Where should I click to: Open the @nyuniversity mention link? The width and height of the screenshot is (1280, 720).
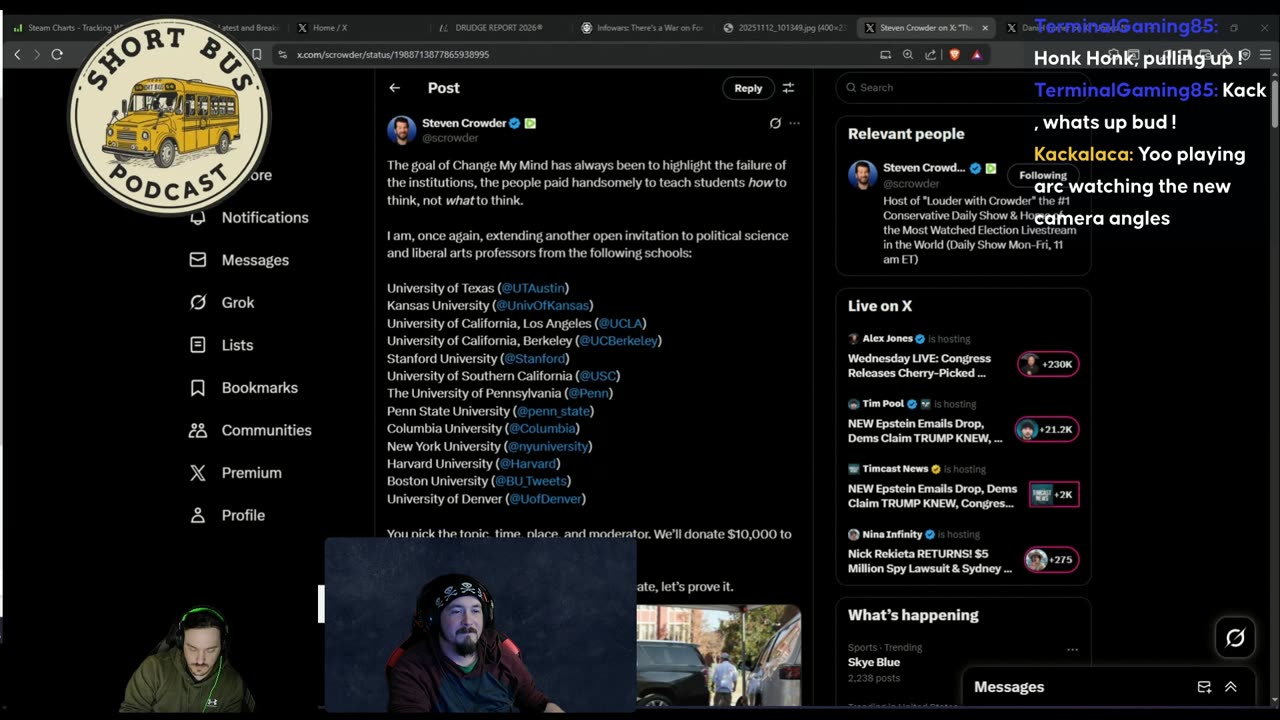pos(547,446)
